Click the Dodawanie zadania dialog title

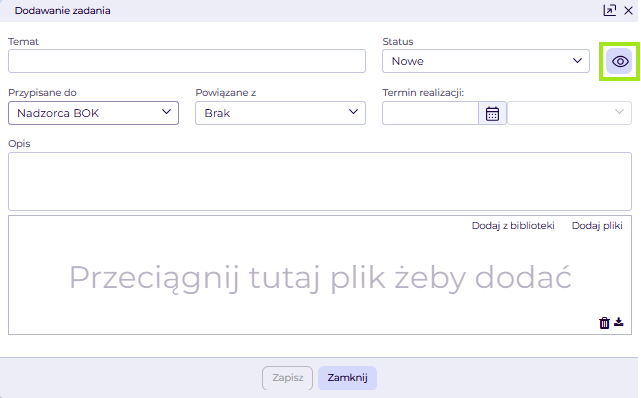point(63,11)
